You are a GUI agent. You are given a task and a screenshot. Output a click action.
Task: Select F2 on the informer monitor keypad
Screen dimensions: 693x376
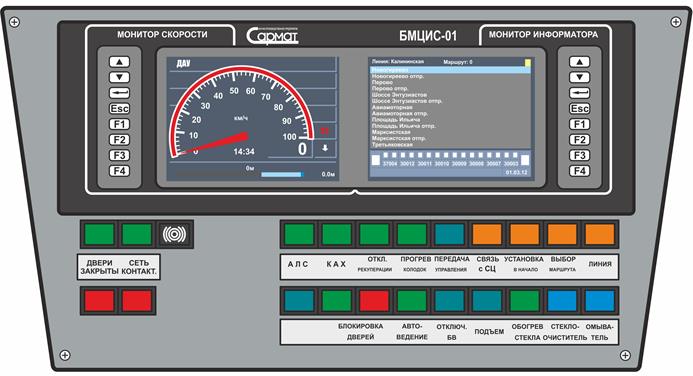pyautogui.click(x=579, y=140)
